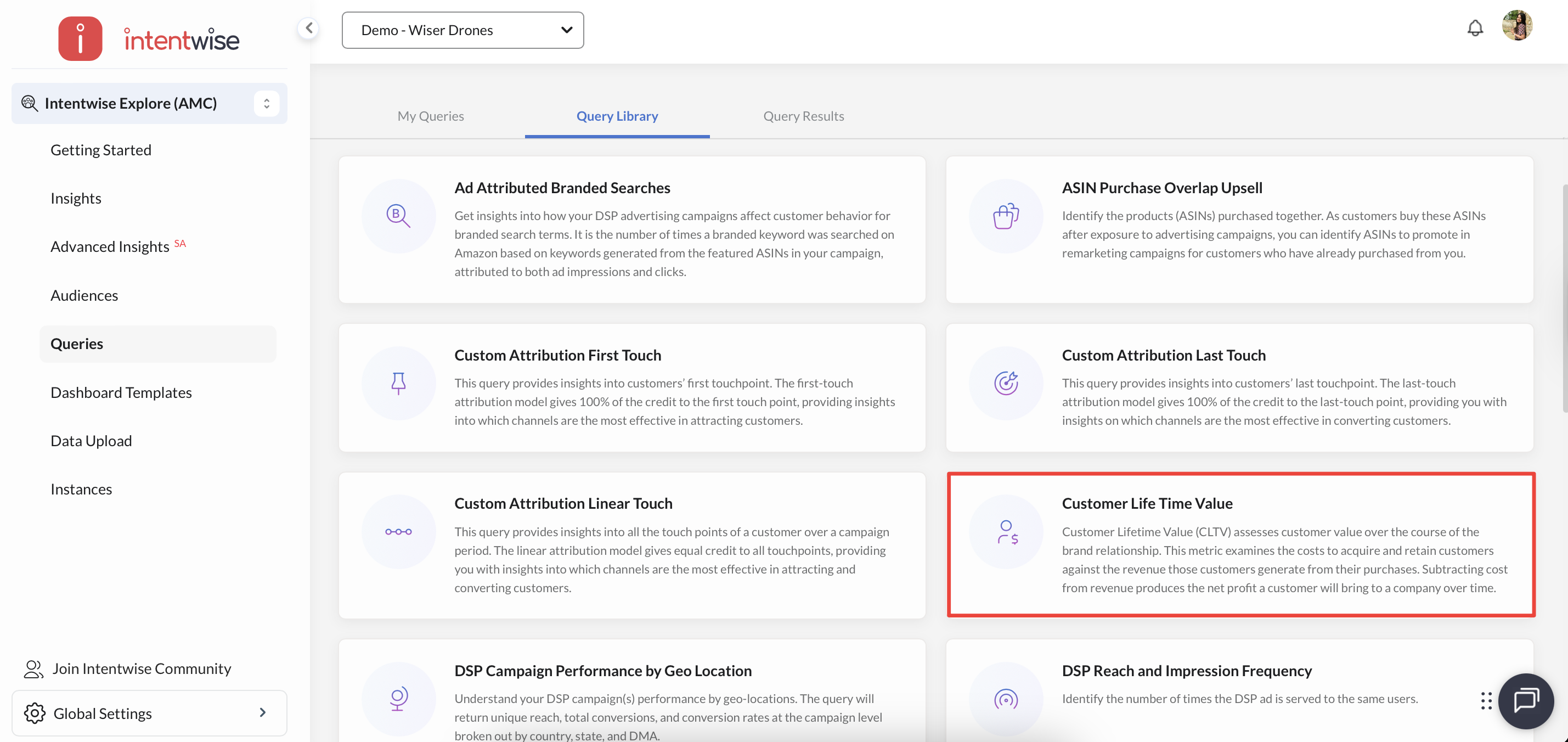
Task: Collapse the sidebar with the left chevron
Action: 309,28
